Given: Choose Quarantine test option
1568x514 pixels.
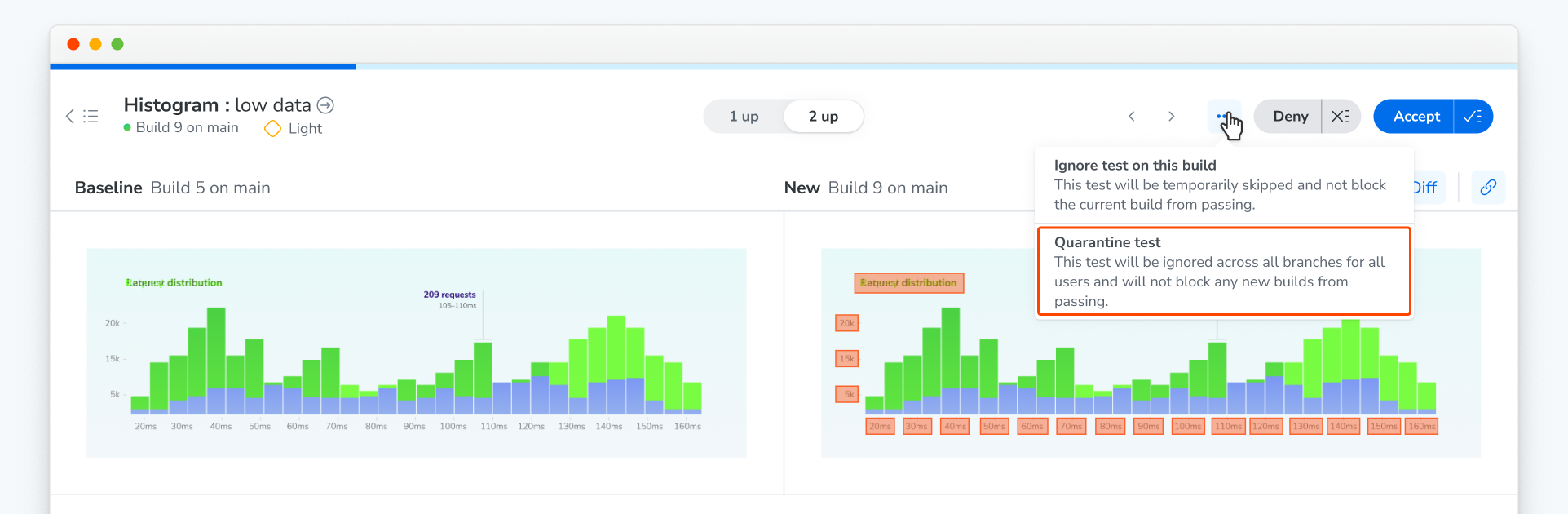Looking at the screenshot, I should point(1224,272).
